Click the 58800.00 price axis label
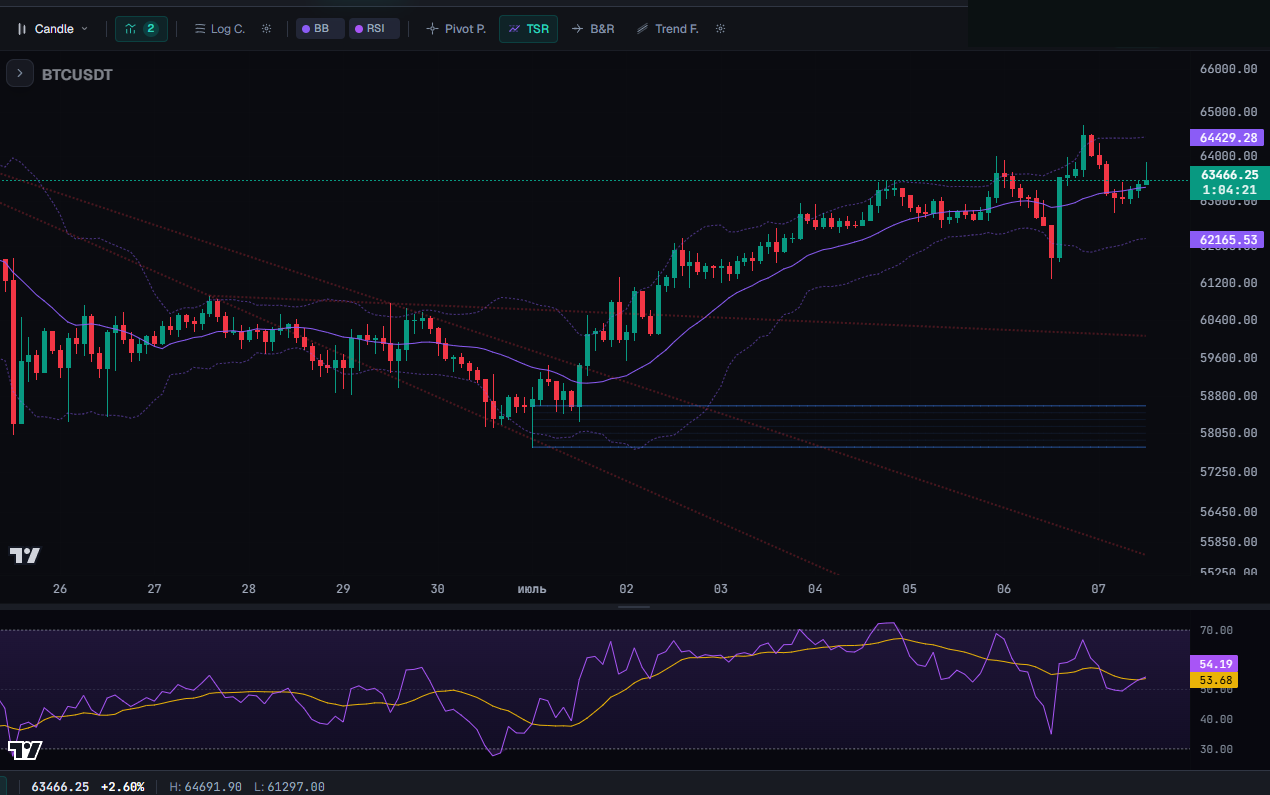Image resolution: width=1270 pixels, height=795 pixels. click(1228, 396)
